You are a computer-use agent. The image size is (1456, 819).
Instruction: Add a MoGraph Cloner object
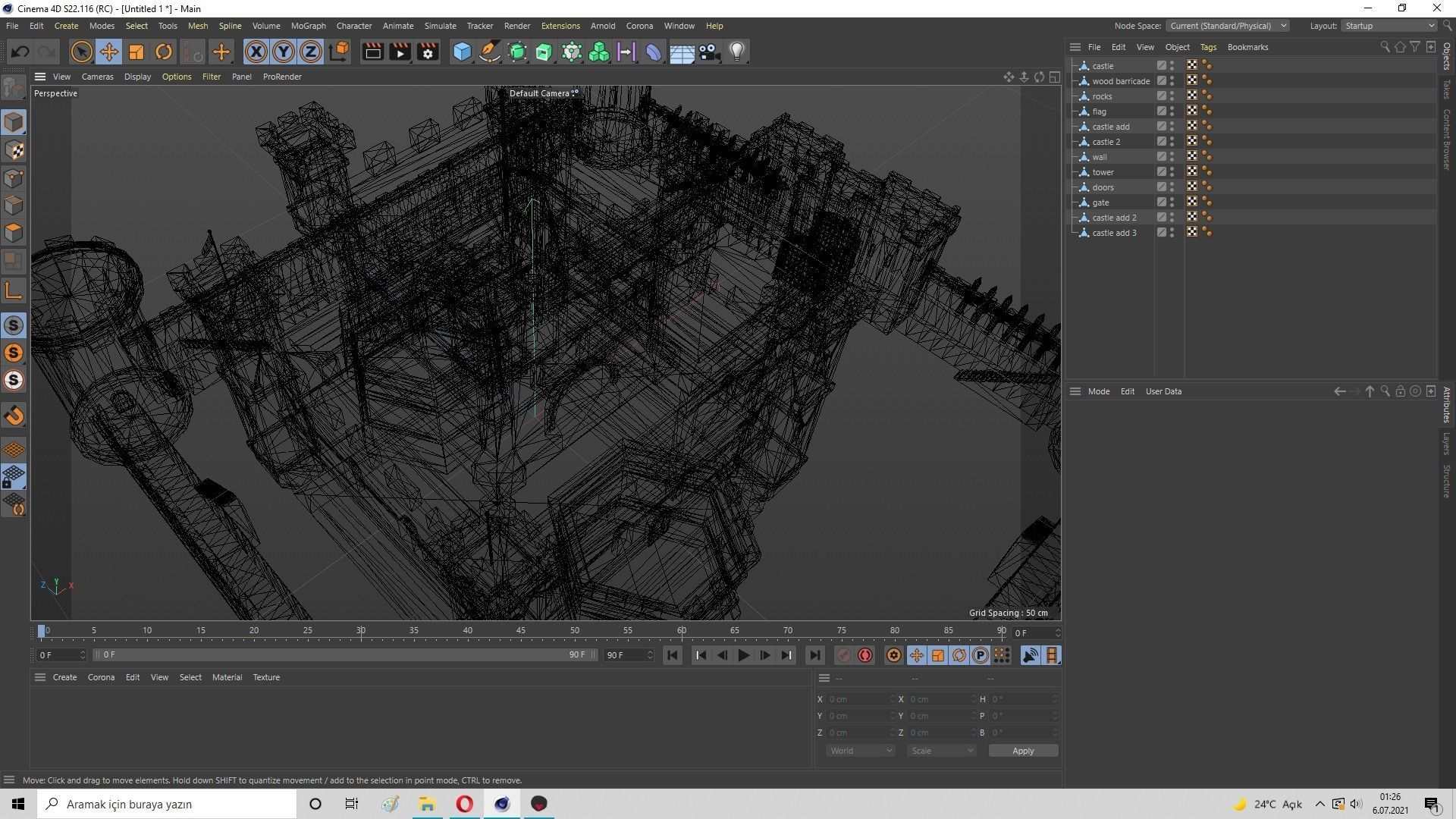(599, 52)
